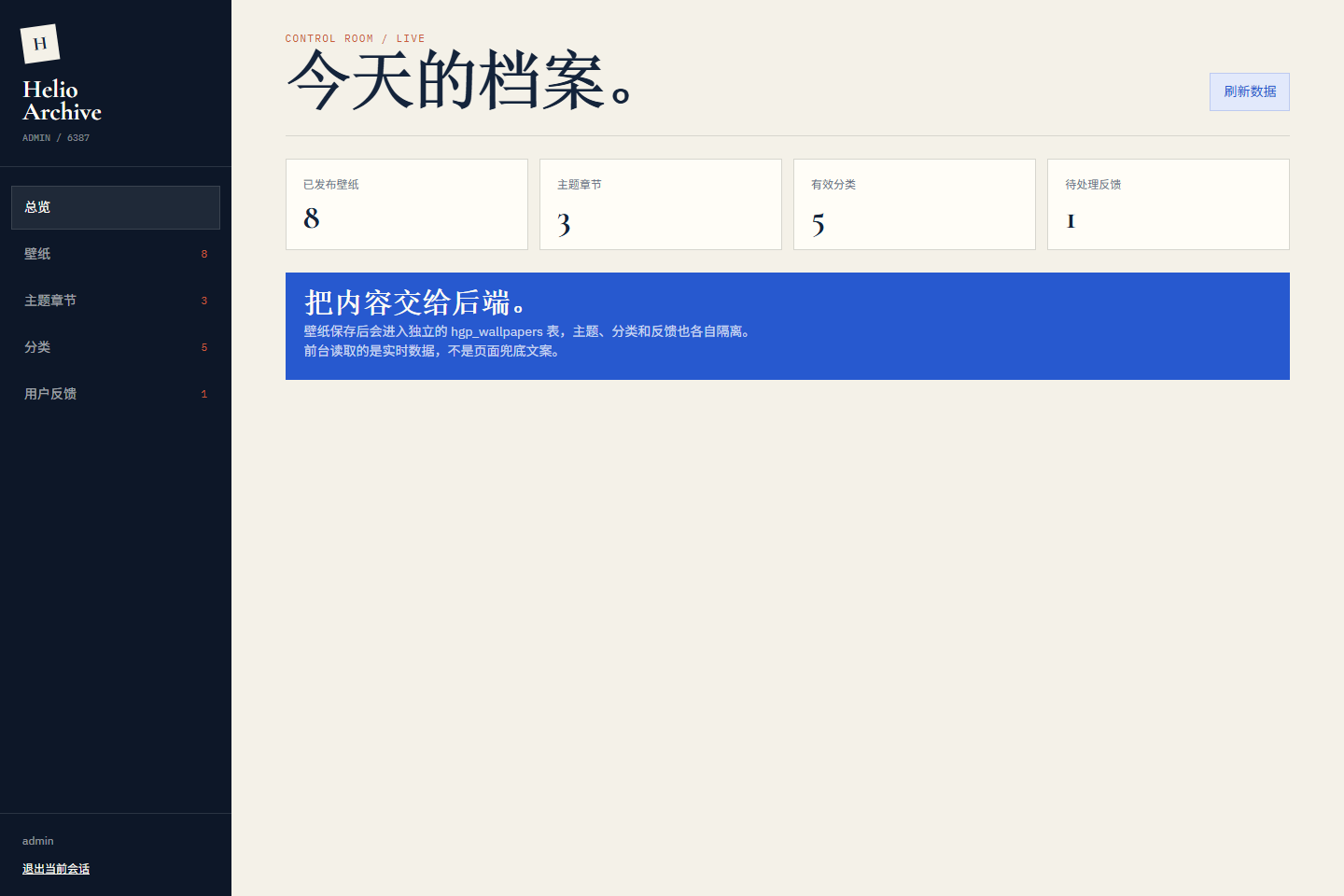The height and width of the screenshot is (896, 1344).
Task: Select the 分类 categories menu item
Action: pos(116,347)
